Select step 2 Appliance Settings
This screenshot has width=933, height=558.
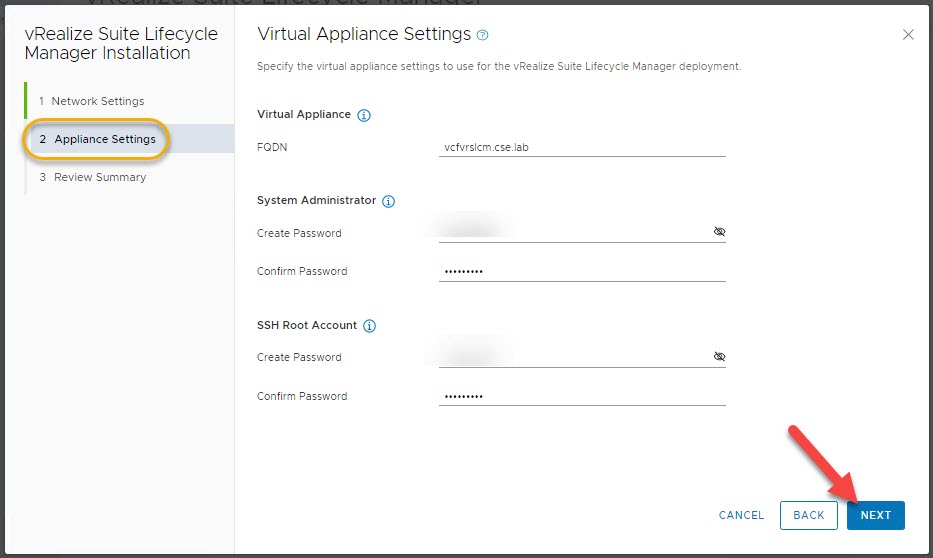[104, 139]
